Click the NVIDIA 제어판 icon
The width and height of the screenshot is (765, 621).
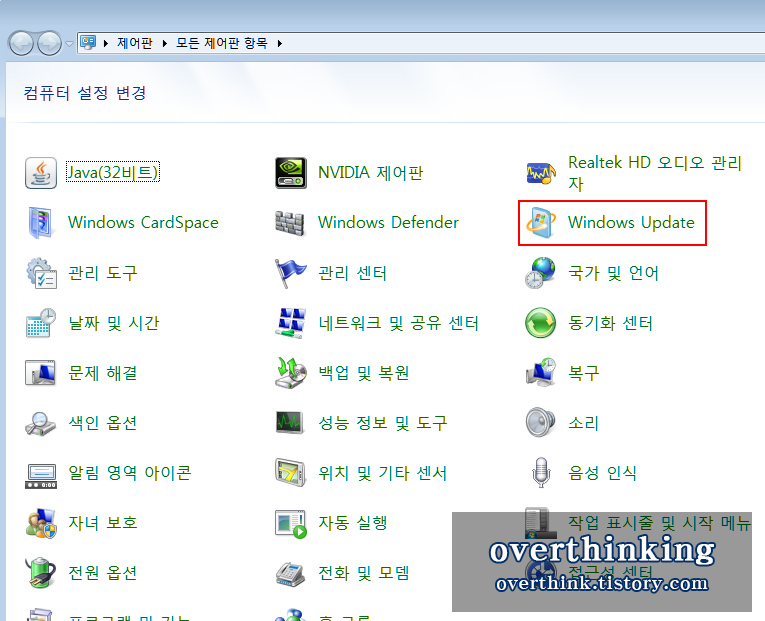point(291,173)
